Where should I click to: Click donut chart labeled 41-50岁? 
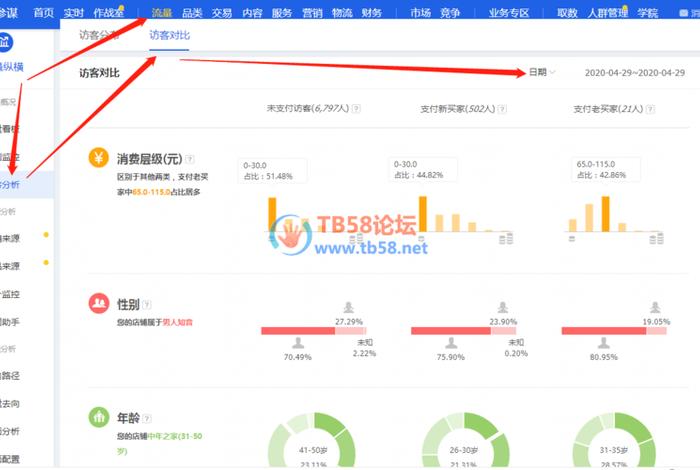312,440
